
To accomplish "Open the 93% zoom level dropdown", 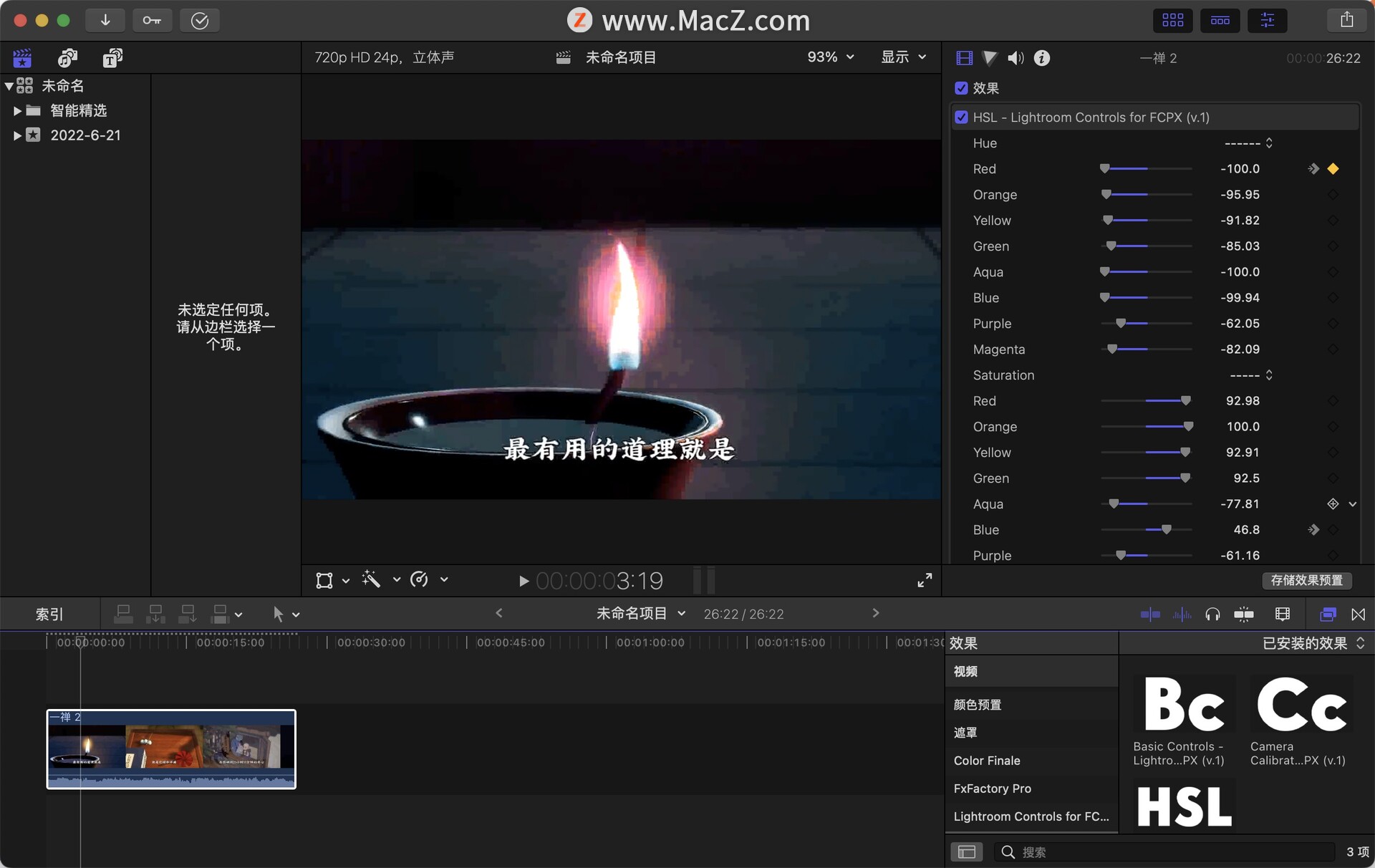I will point(831,57).
